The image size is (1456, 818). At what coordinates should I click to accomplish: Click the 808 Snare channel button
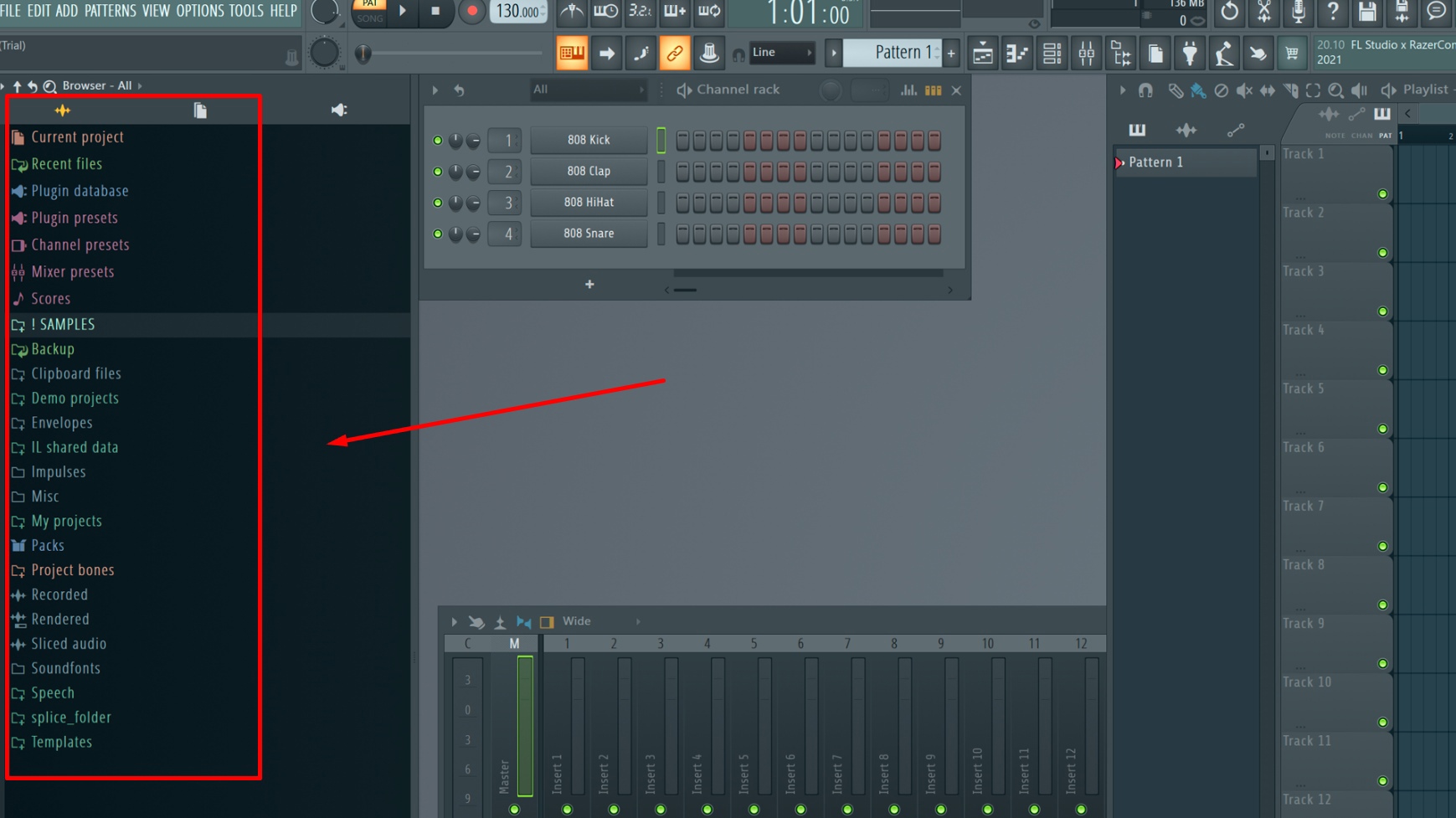tap(589, 234)
